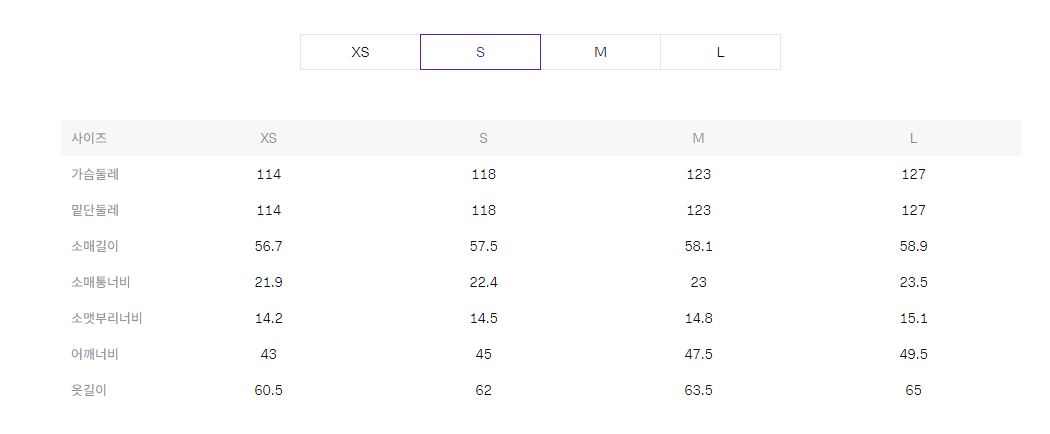Select the XS size tab
Screen dimensions: 1050x434
(360, 52)
